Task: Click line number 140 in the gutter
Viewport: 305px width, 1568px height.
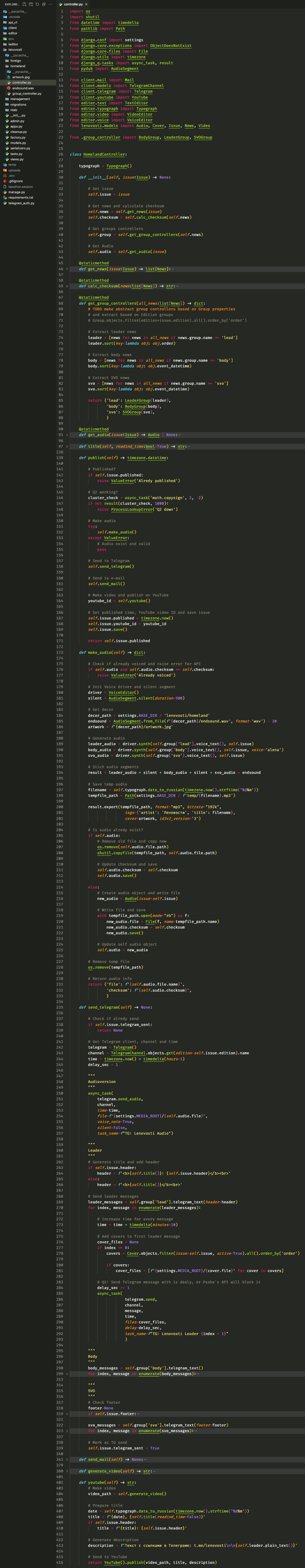Action: coord(60,463)
